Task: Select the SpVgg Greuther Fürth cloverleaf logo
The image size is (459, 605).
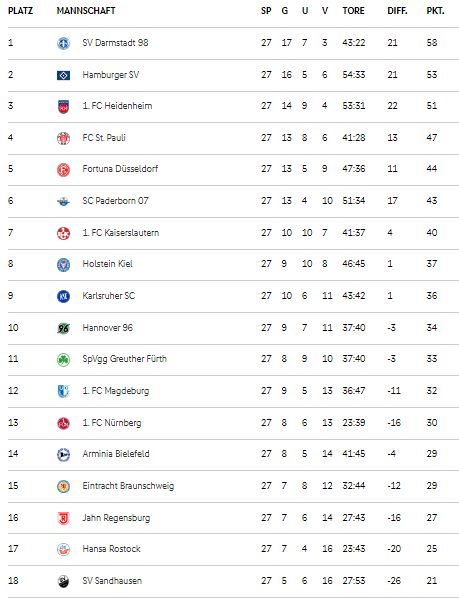Action: [x=63, y=359]
